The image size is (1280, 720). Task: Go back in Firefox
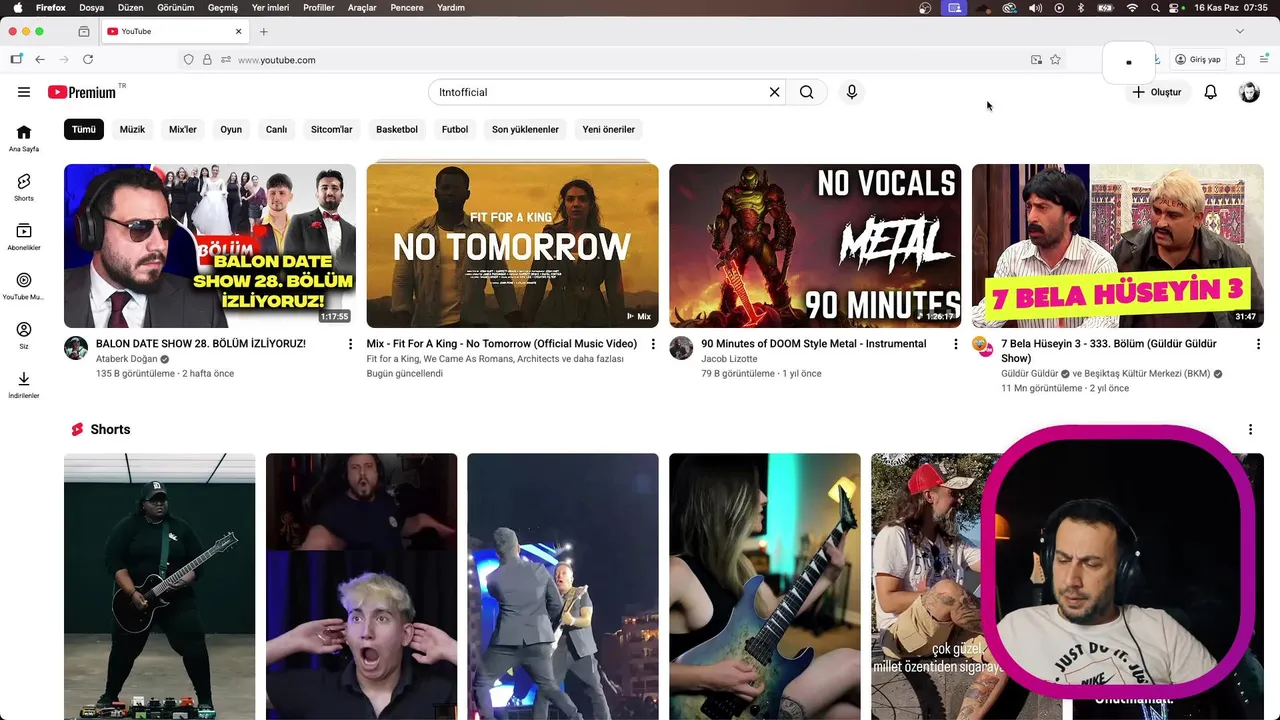(40, 60)
